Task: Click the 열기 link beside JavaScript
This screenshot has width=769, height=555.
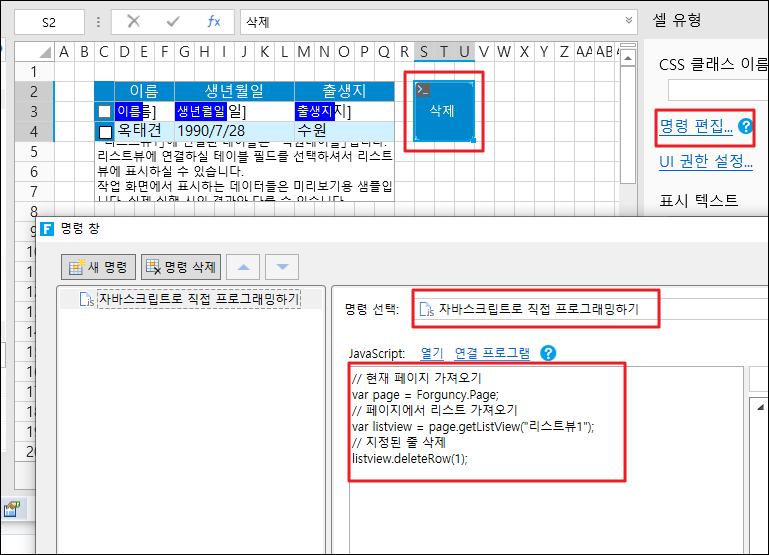Action: (432, 353)
